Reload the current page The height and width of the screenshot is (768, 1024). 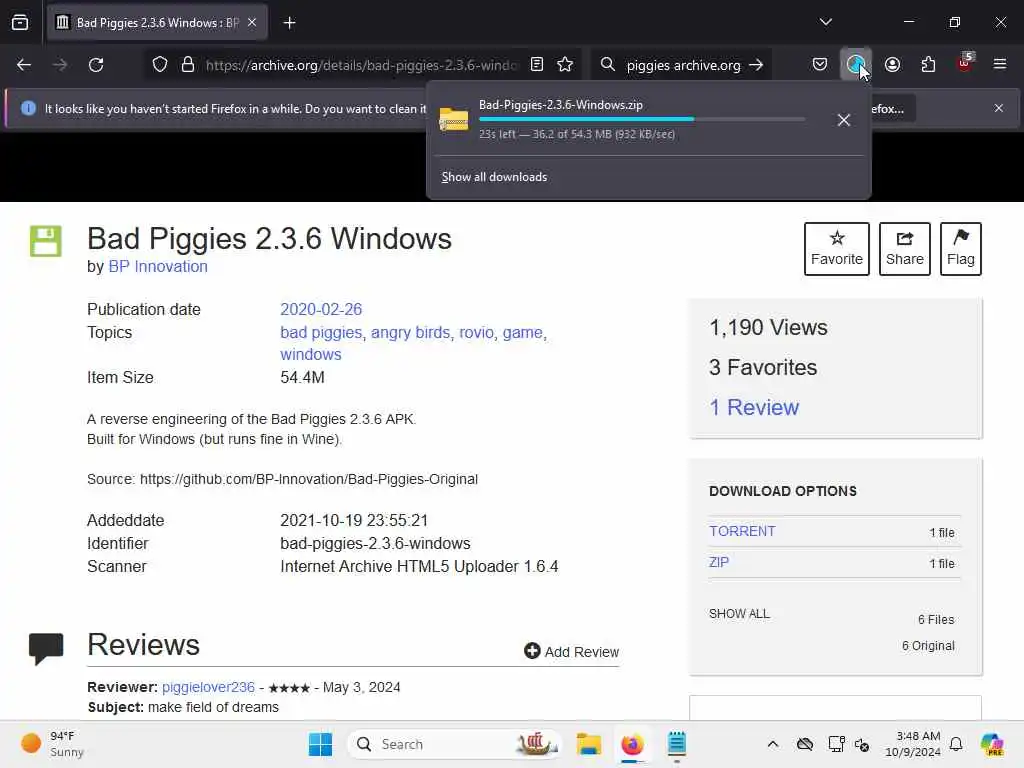96,65
